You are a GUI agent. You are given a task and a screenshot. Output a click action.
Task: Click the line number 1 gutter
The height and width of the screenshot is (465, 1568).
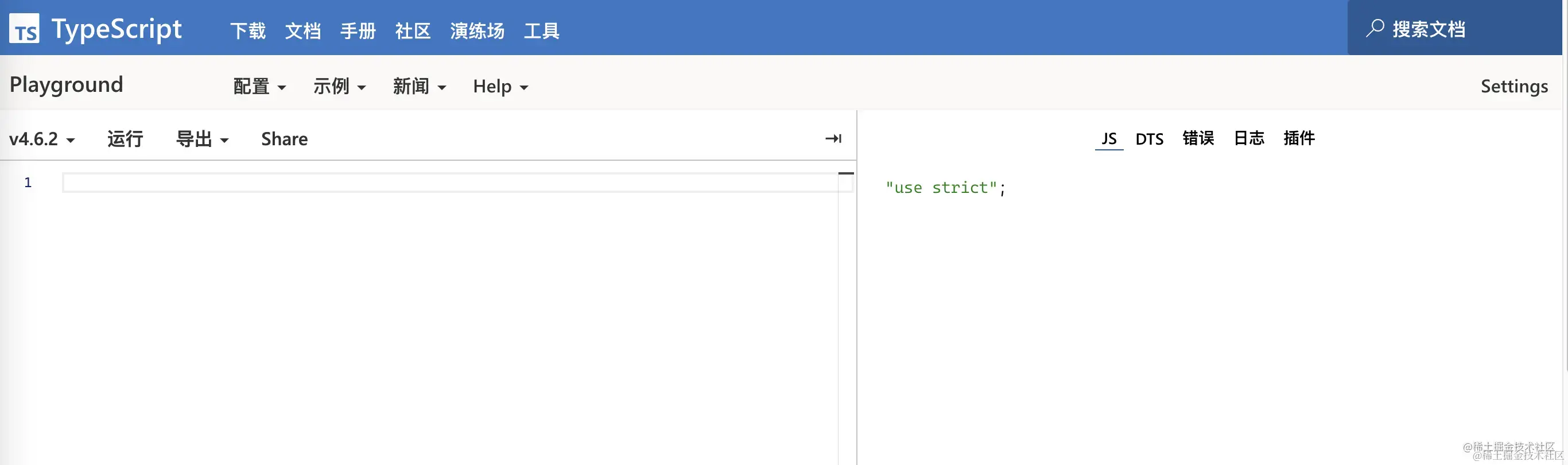click(x=28, y=183)
